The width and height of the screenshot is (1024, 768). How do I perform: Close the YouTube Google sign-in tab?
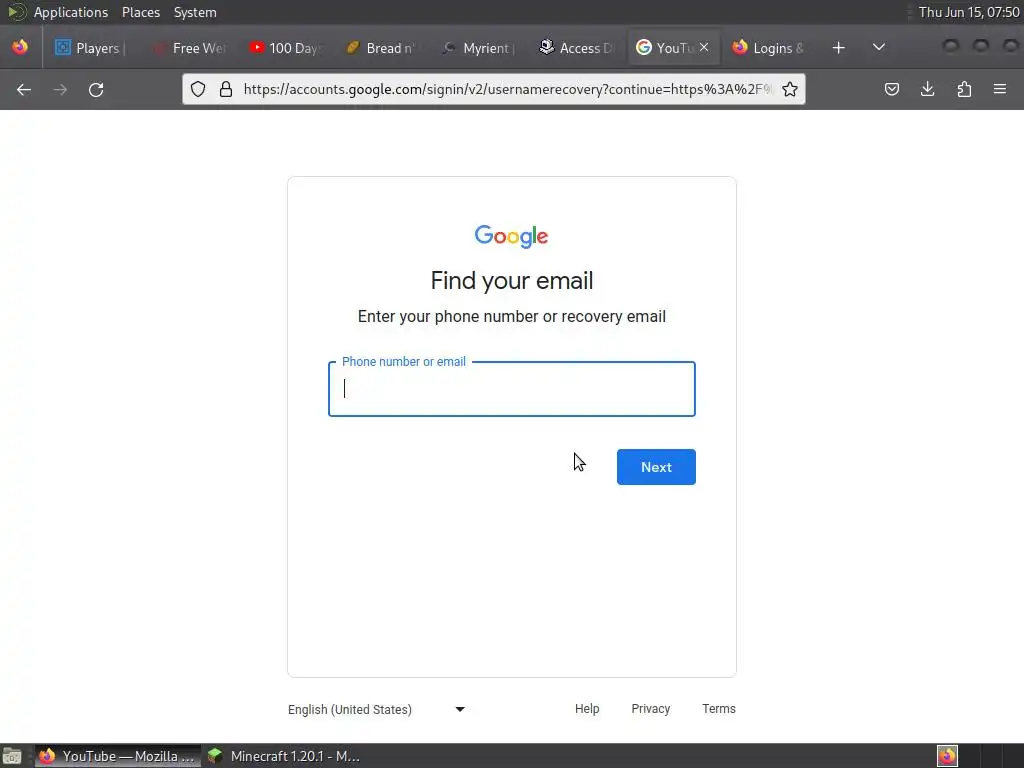tap(704, 47)
